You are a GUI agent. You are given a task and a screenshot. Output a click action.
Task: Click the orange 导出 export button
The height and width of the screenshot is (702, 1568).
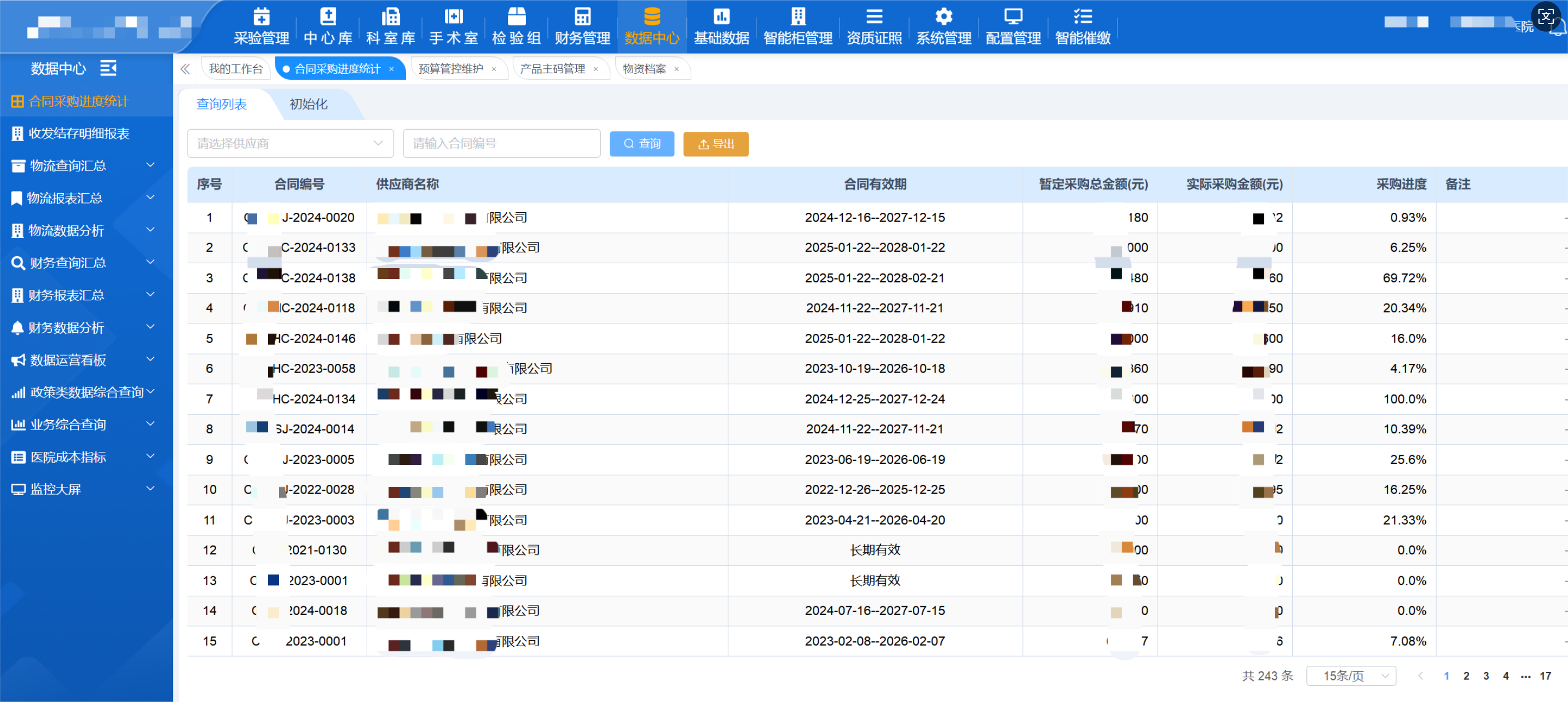pos(715,144)
